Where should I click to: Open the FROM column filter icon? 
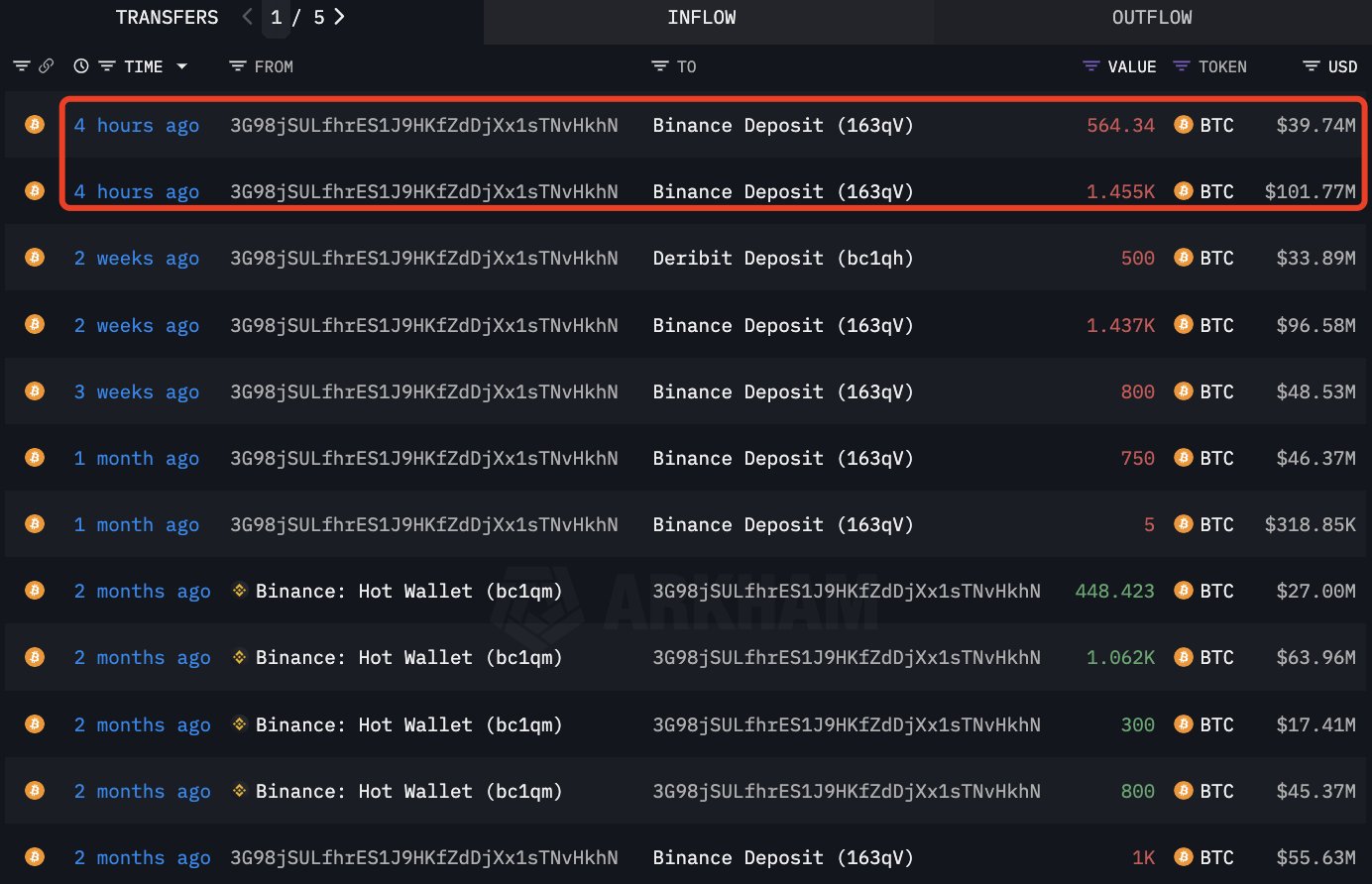237,66
